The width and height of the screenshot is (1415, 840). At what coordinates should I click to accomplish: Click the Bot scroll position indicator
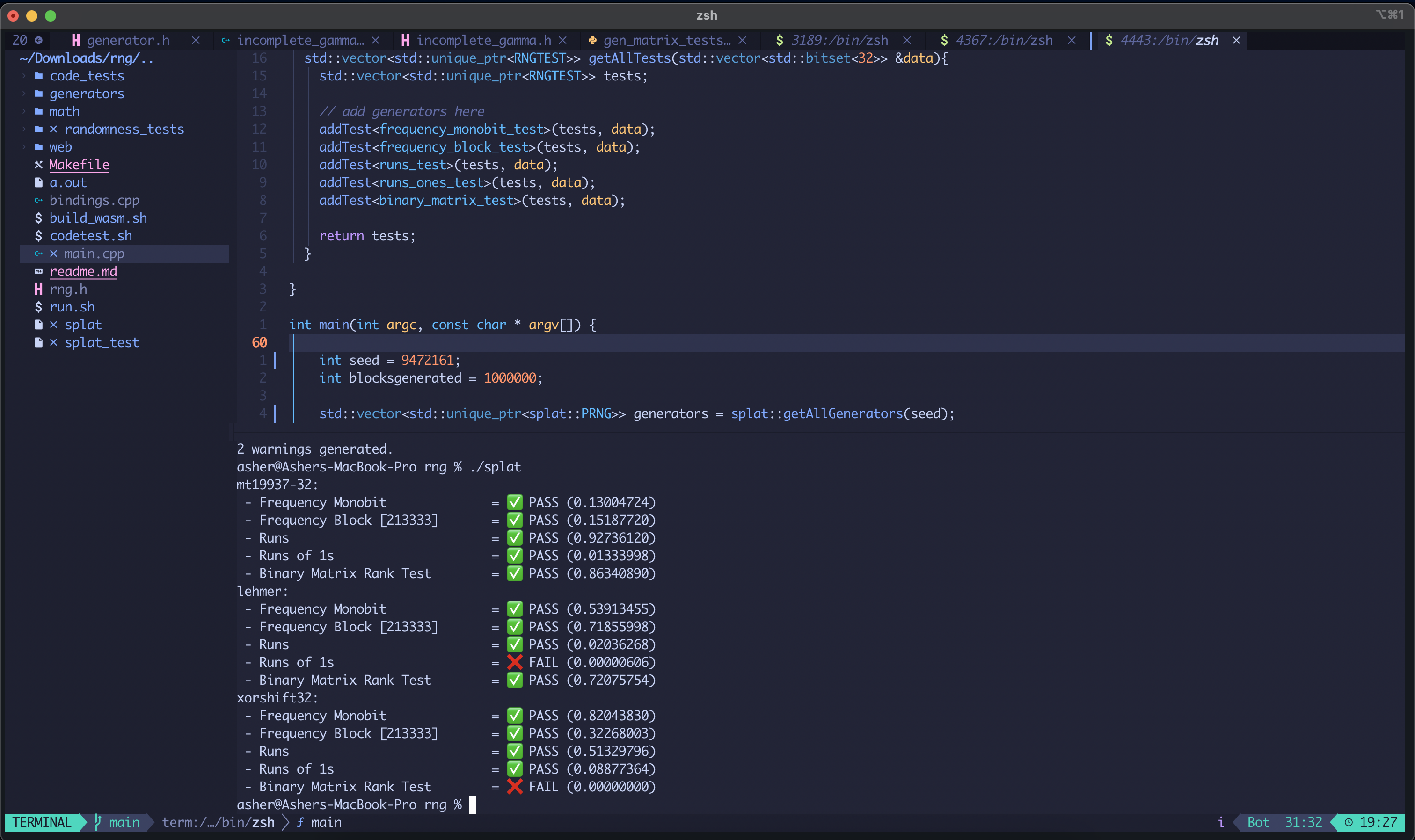click(x=1258, y=822)
